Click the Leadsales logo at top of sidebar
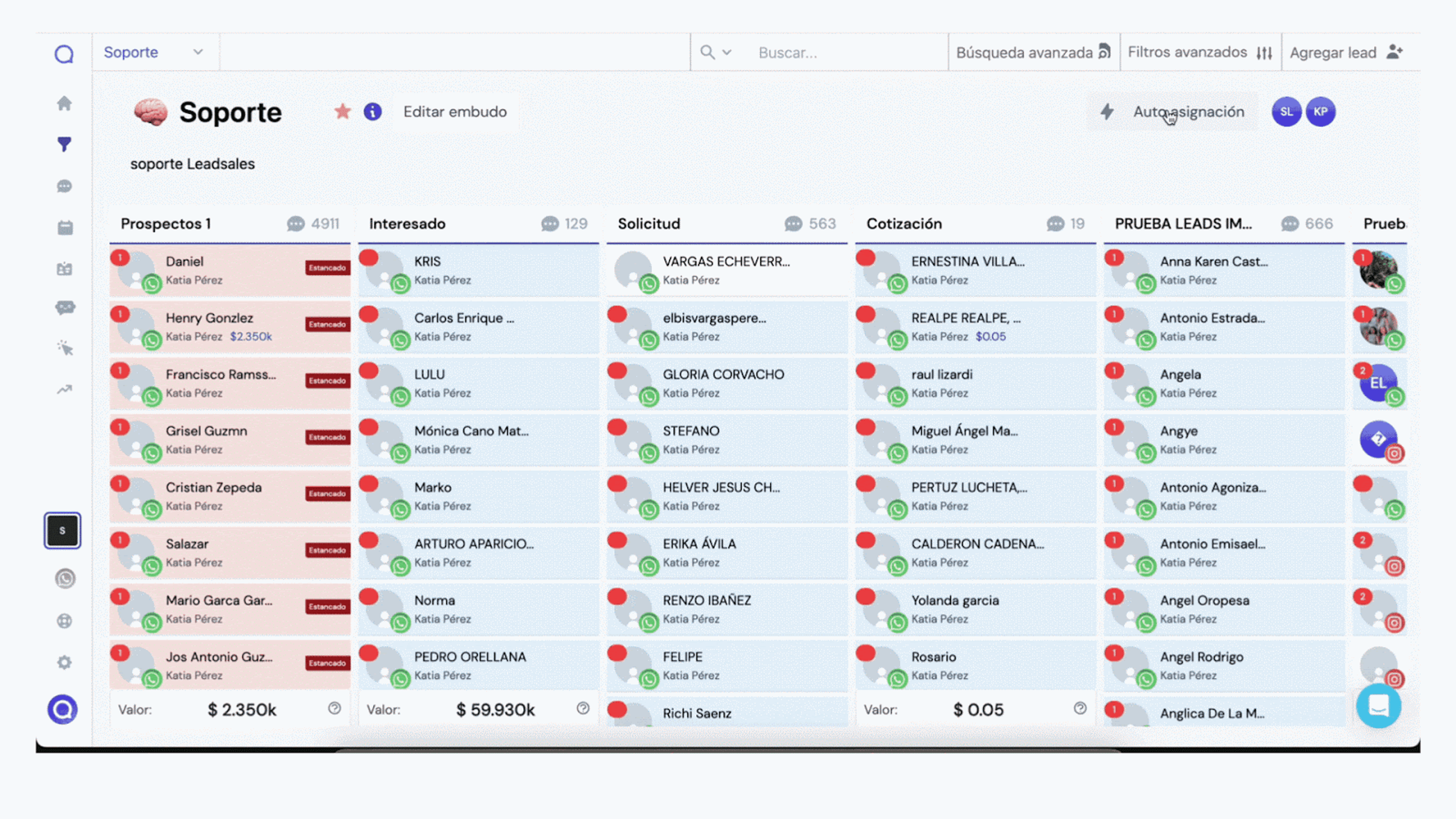The image size is (1456, 819). (64, 54)
